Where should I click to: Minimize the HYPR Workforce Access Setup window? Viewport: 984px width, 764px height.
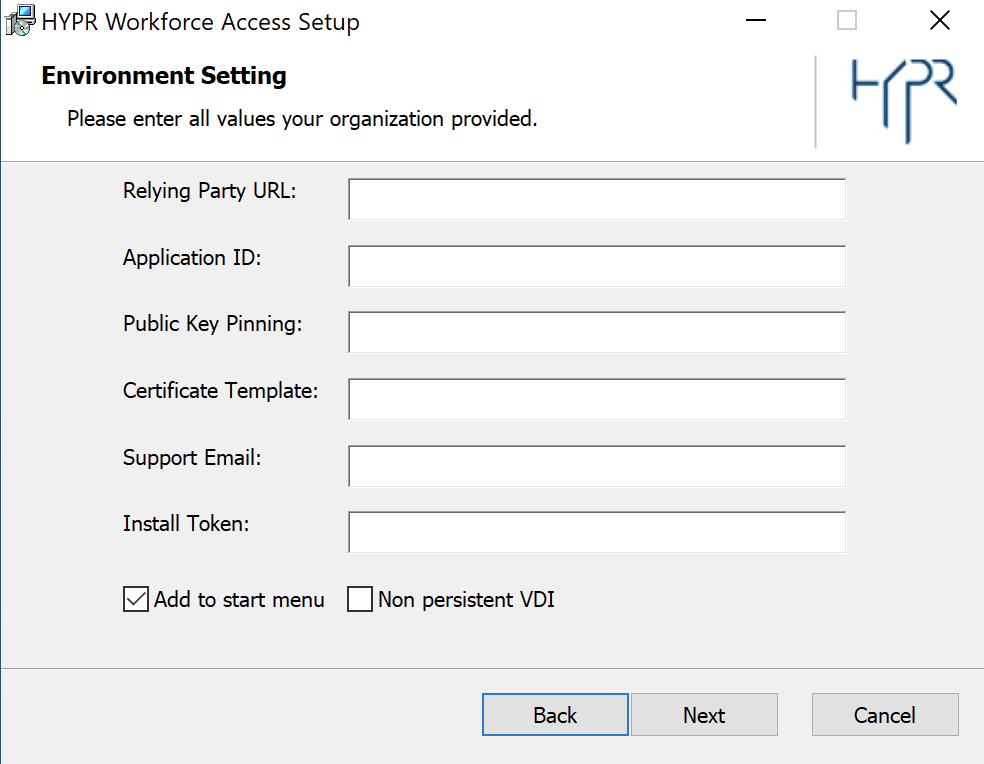coord(756,21)
